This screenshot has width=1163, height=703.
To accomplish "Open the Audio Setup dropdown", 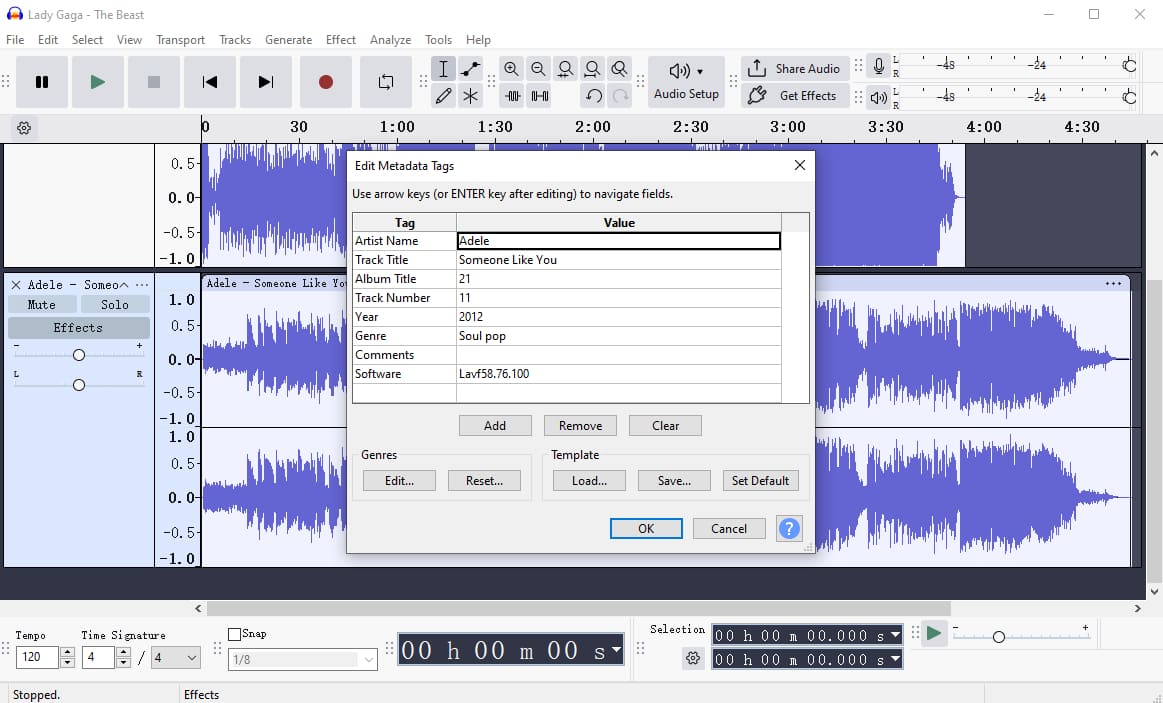I will pyautogui.click(x=686, y=82).
